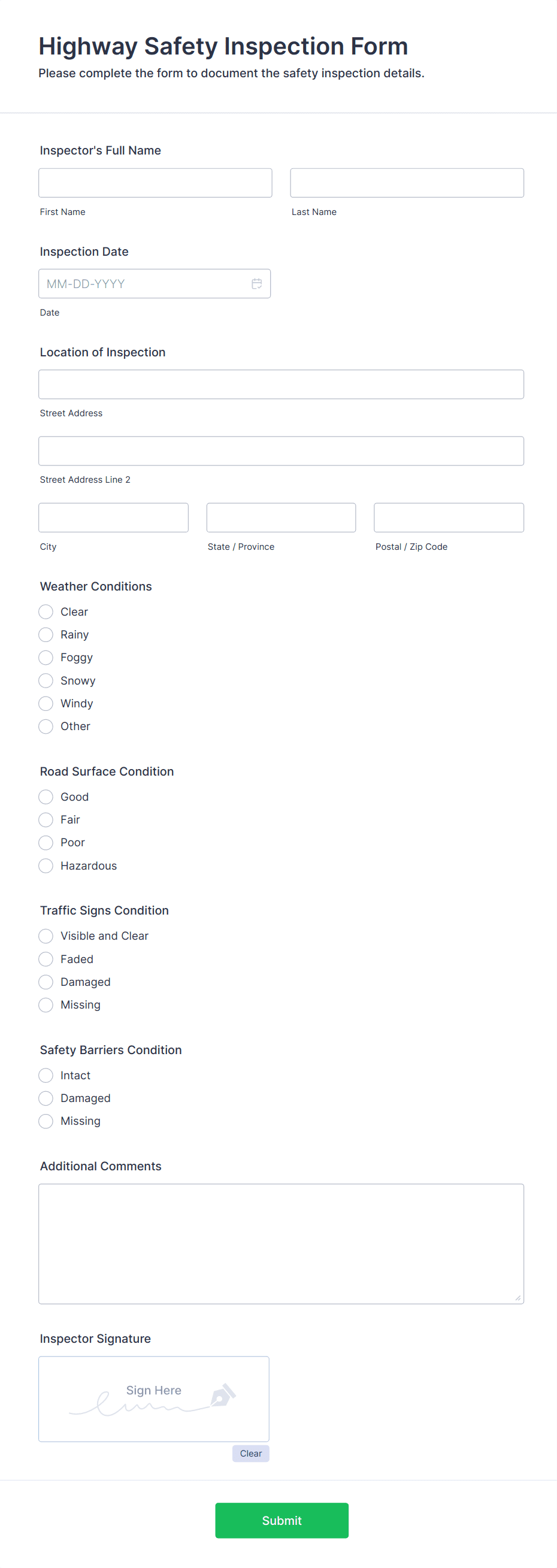
Task: Open the calendar picker icon
Action: click(256, 284)
